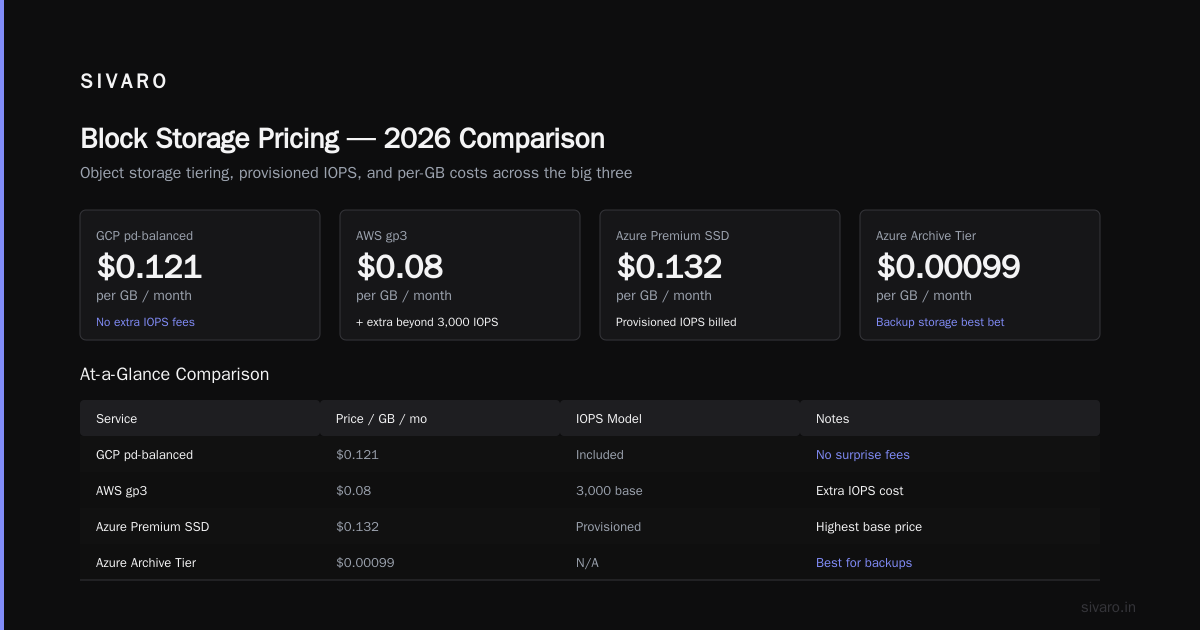This screenshot has height=630, width=1200.
Task: Click the Provisioned IOPS model cell
Action: [x=608, y=526]
